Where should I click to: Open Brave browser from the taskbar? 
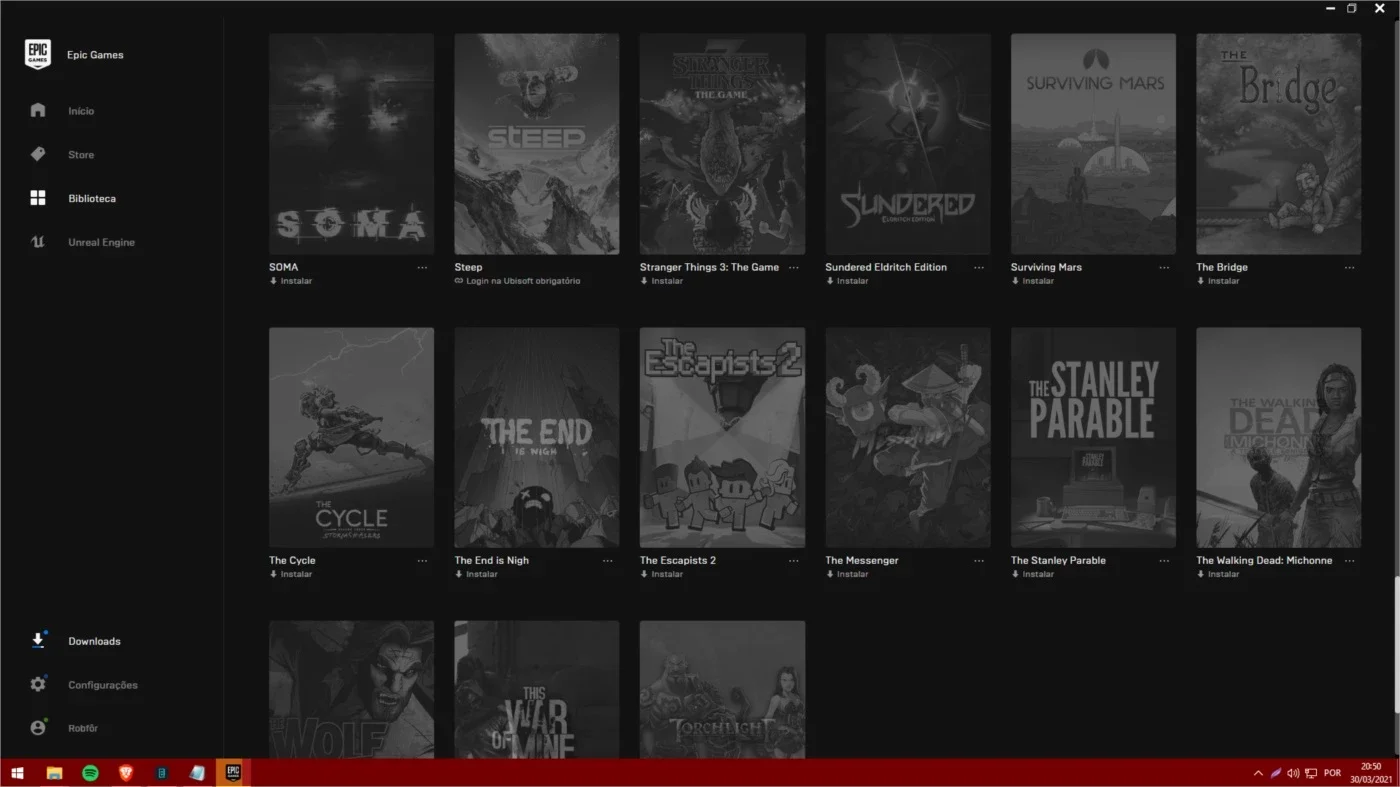(x=125, y=773)
